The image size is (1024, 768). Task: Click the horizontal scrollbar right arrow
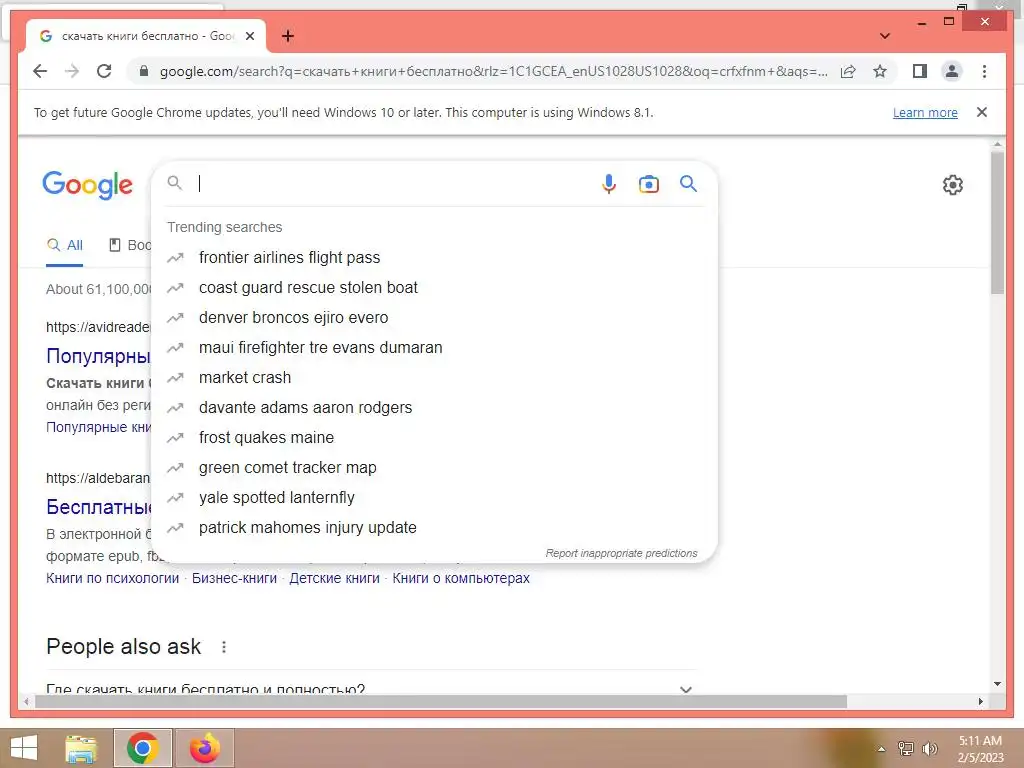pos(980,701)
